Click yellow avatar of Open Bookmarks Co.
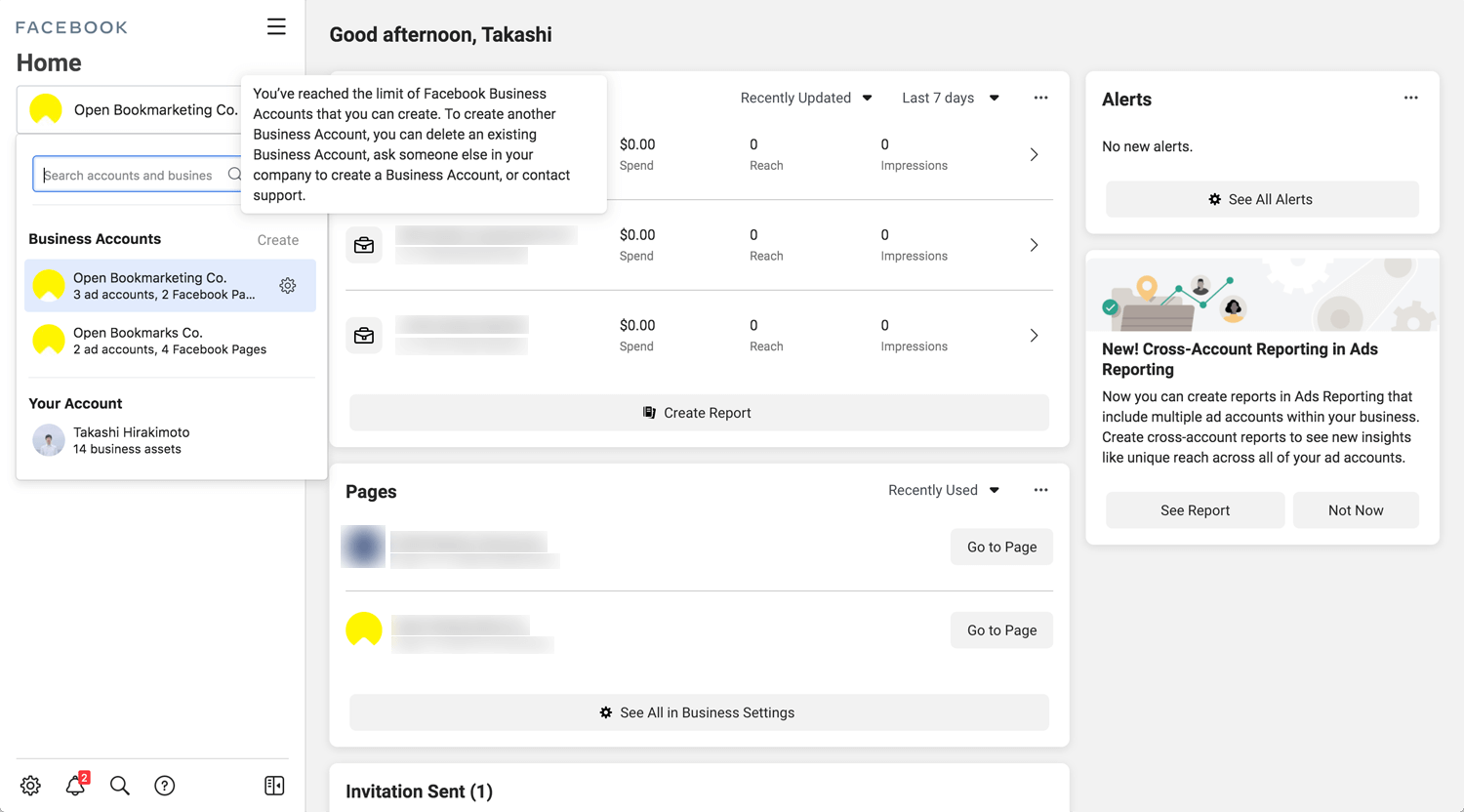Image resolution: width=1464 pixels, height=812 pixels. click(49, 341)
